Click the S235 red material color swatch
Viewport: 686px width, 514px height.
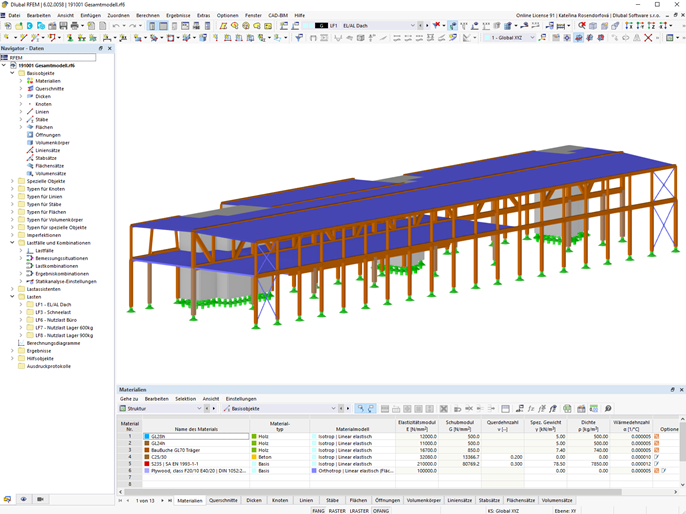pos(147,464)
